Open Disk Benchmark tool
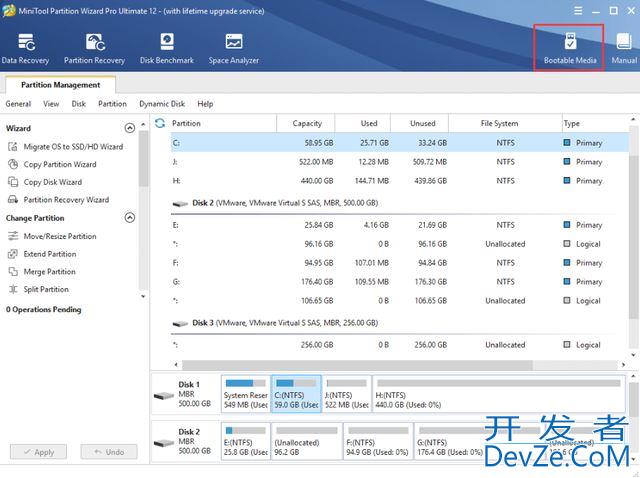The image size is (640, 478). [167, 49]
